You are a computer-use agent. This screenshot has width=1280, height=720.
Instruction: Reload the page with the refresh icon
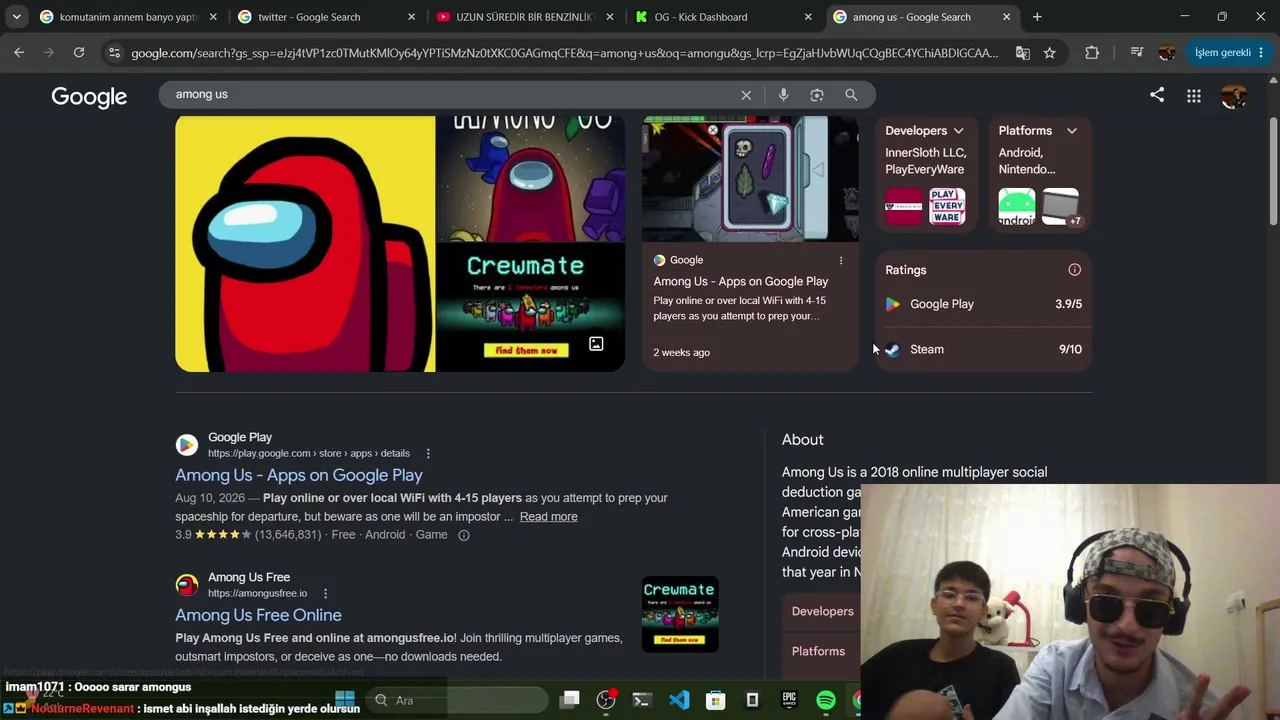[x=79, y=53]
